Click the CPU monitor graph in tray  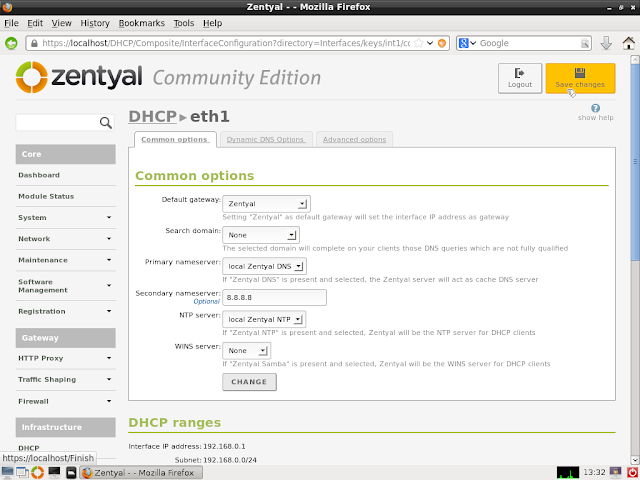coord(568,473)
